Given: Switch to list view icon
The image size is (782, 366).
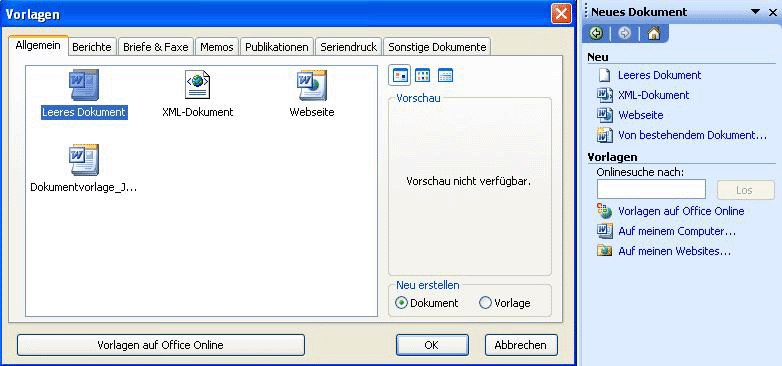Looking at the screenshot, I should pos(422,75).
